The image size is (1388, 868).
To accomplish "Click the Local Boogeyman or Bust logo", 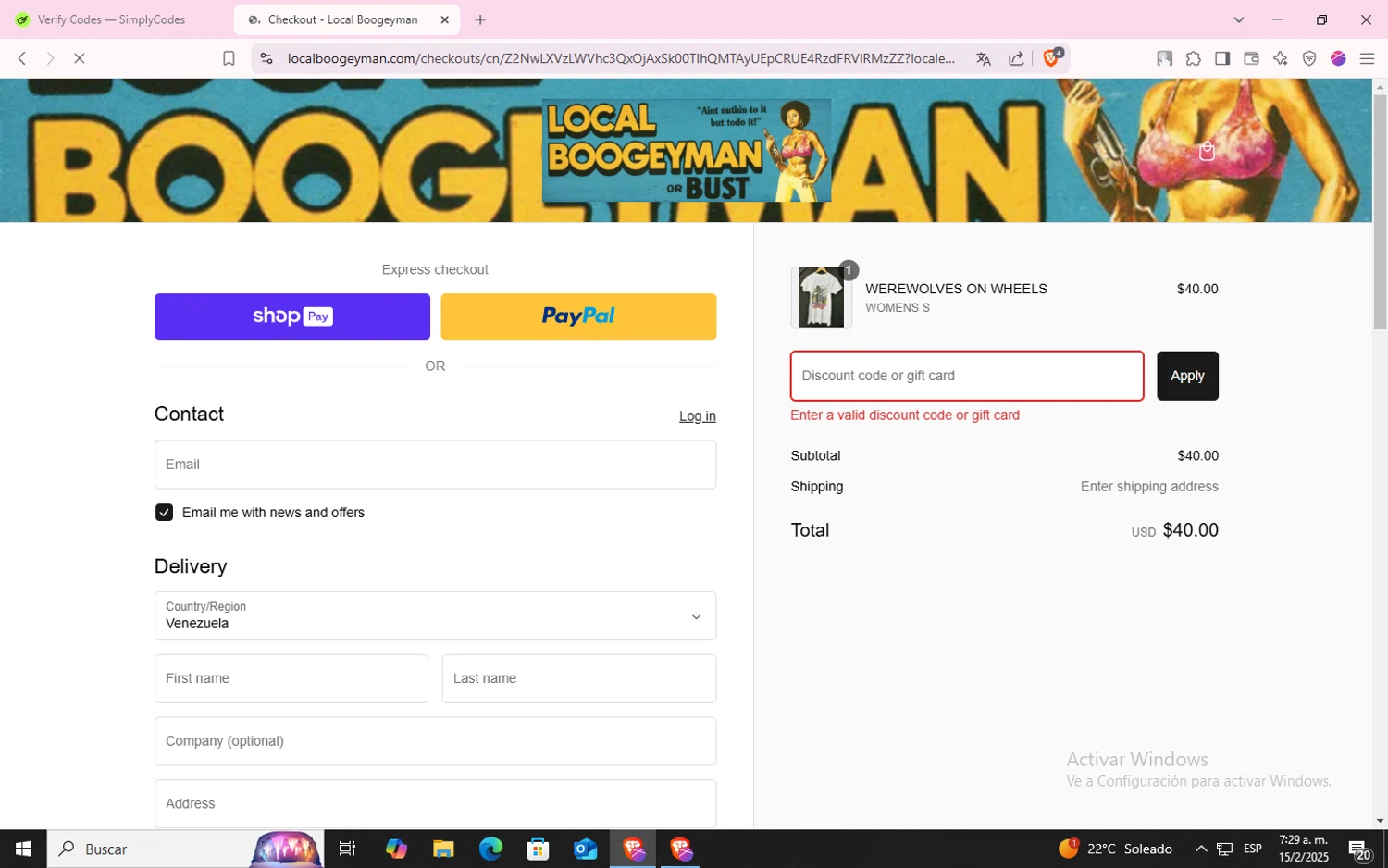I will [687, 150].
